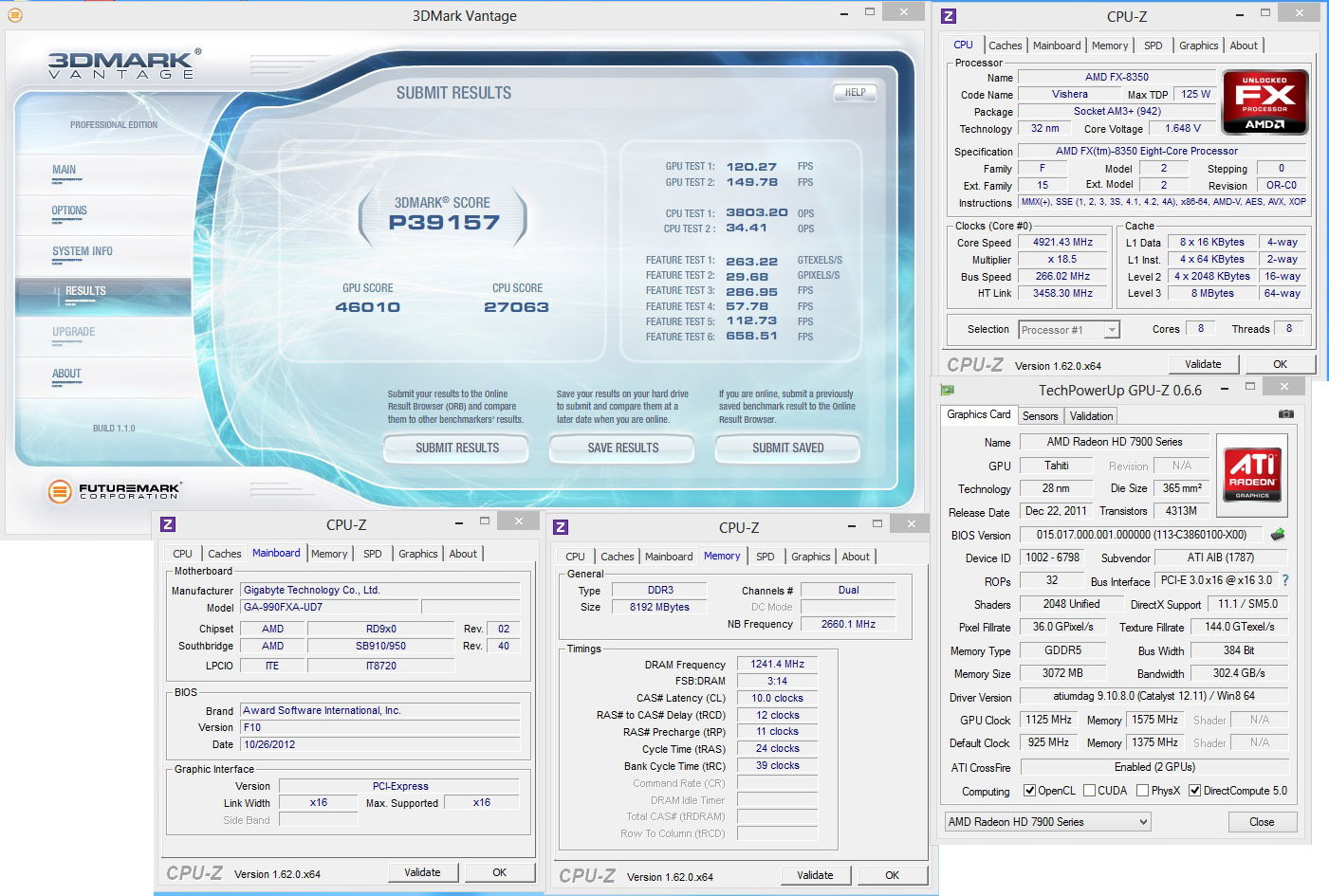Click OK in the Mainboard CPU-Z window
The height and width of the screenshot is (896, 1329).
(499, 872)
